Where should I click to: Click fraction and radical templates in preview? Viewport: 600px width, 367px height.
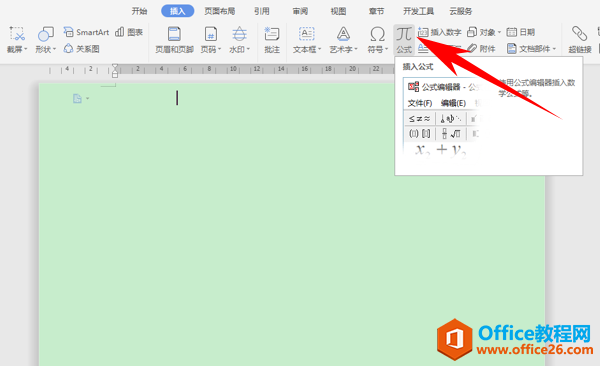pyautogui.click(x=451, y=134)
